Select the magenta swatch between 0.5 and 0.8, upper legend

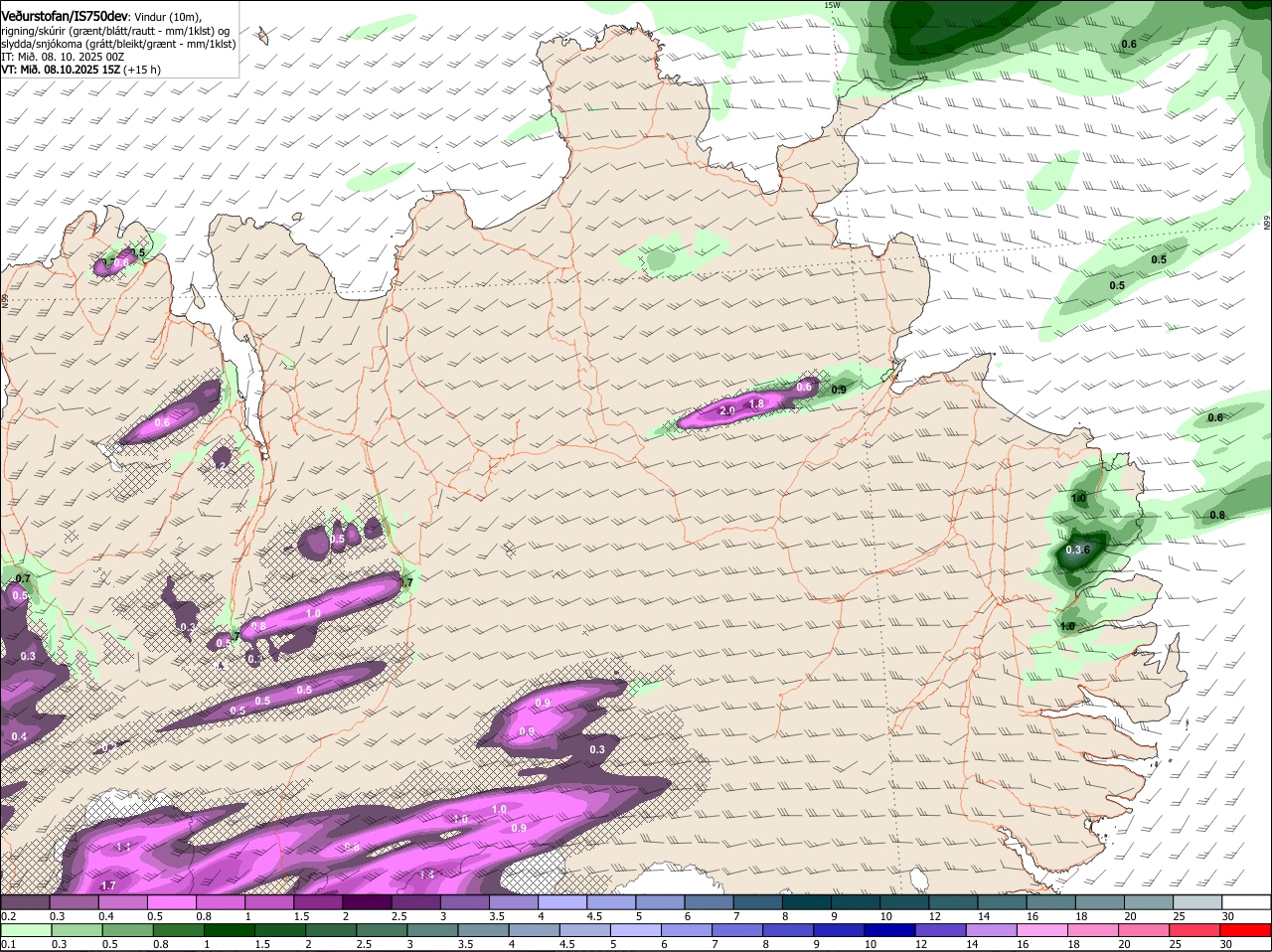[x=171, y=902]
